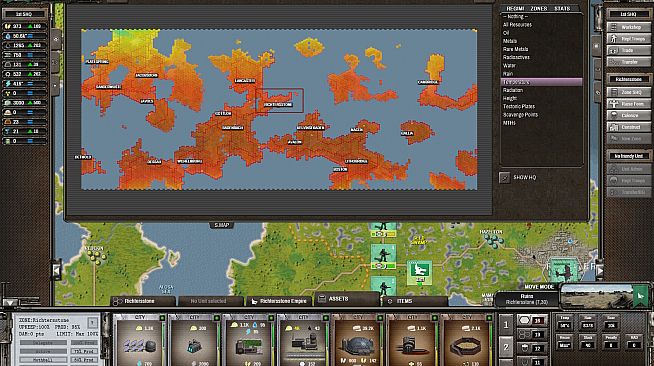
Task: Select the highlighted 'Temperature' overlay
Action: click(x=541, y=82)
